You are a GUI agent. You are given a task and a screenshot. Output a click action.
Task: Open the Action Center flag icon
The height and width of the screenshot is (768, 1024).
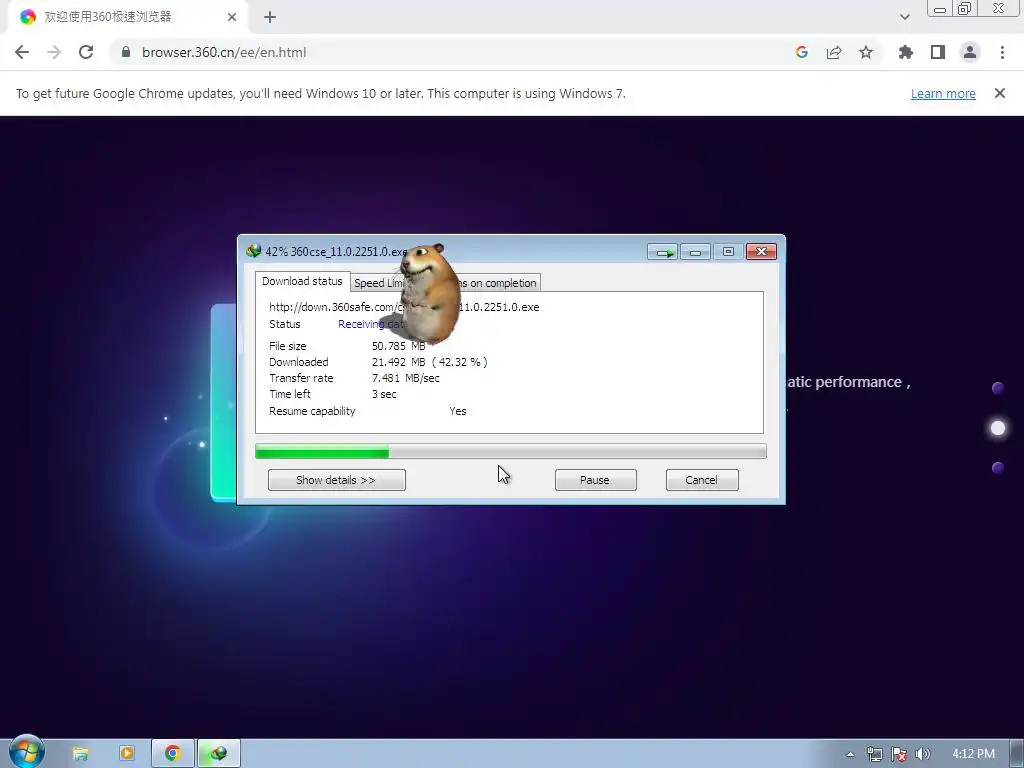899,754
